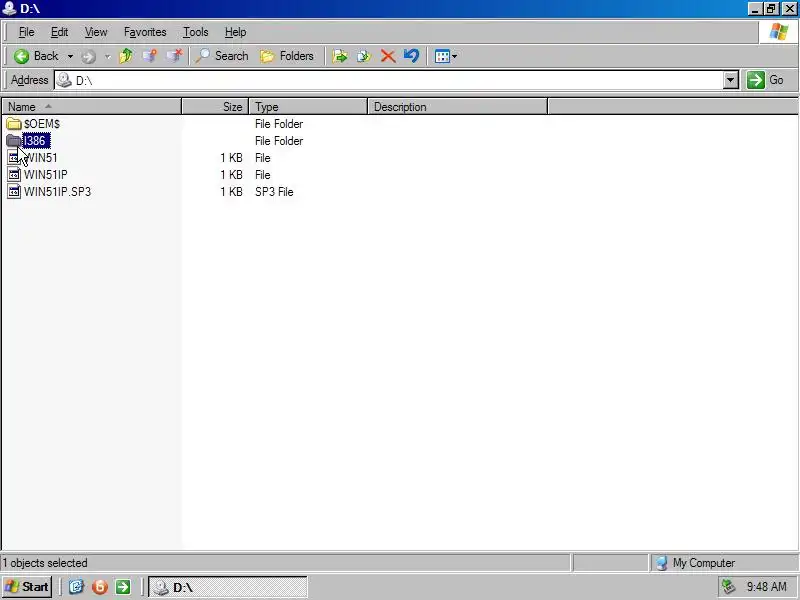The height and width of the screenshot is (600, 800).
Task: Open the Forward history dropdown arrow
Action: tap(108, 57)
